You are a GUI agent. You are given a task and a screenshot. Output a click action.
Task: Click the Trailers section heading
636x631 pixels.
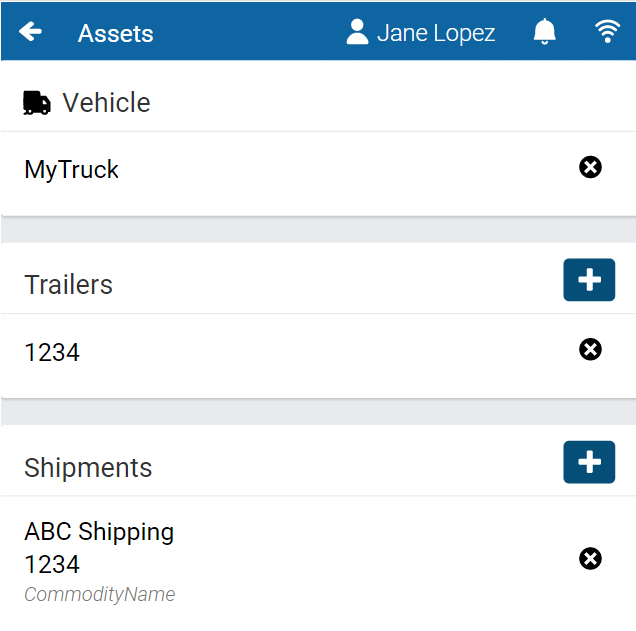tap(68, 285)
